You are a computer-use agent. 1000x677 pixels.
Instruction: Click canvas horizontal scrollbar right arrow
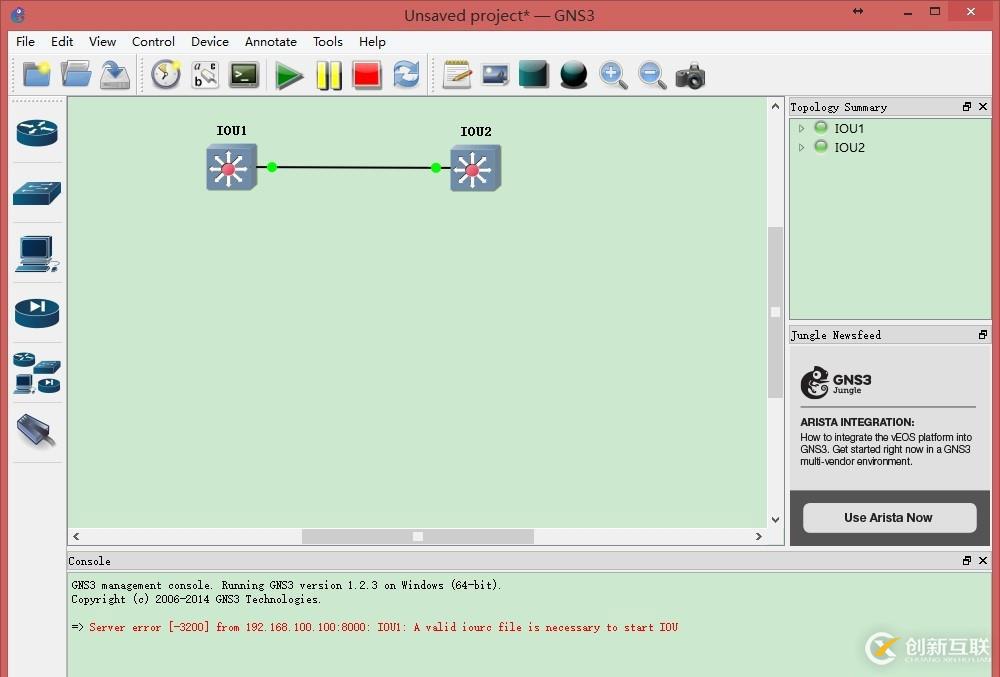pos(758,536)
